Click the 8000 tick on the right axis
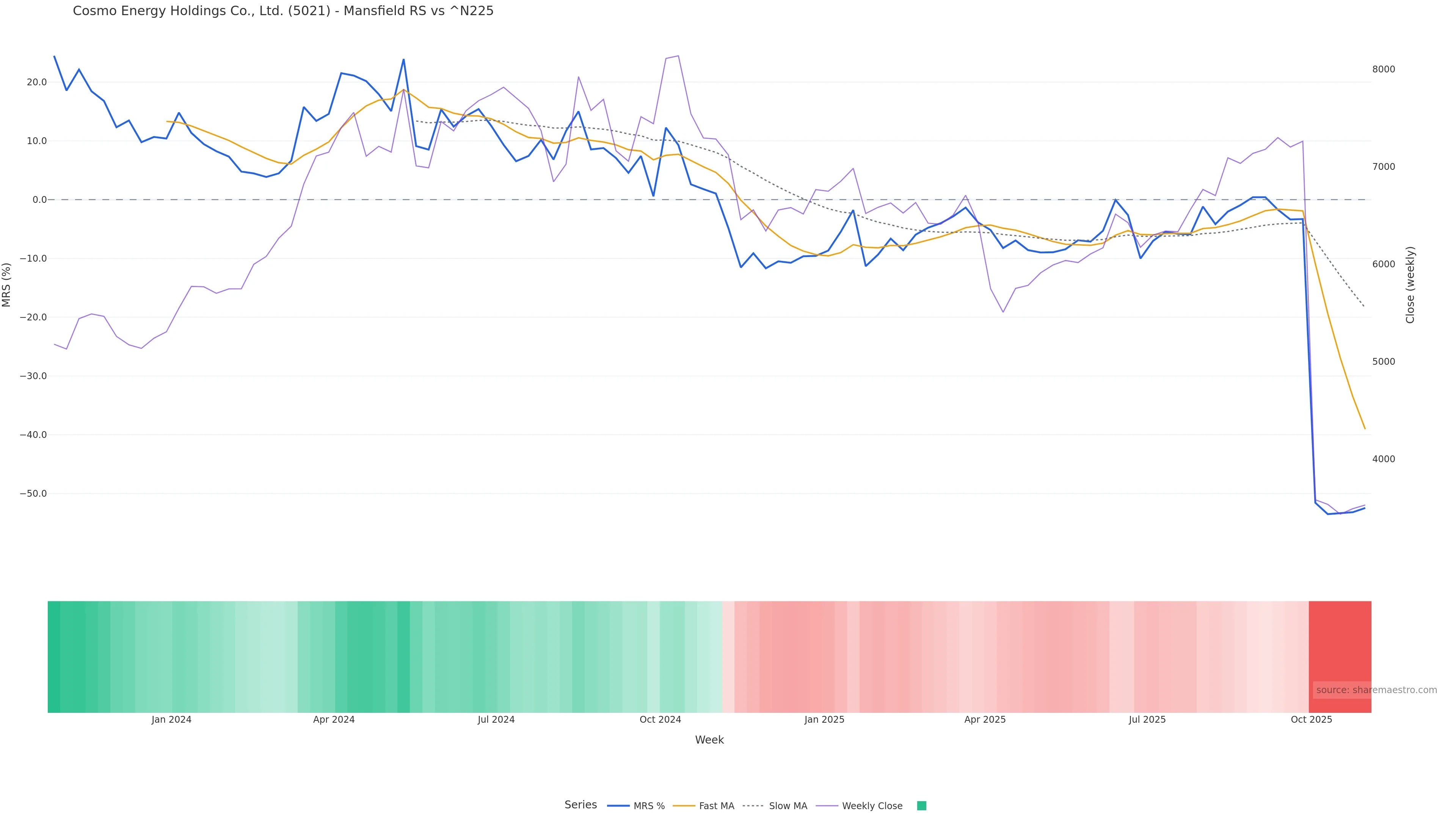The image size is (1456, 819). [x=1383, y=69]
